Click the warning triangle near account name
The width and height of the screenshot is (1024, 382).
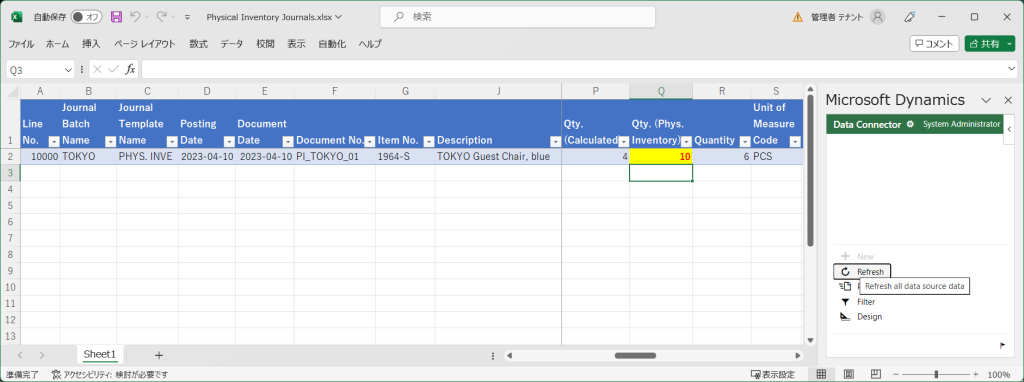(797, 17)
